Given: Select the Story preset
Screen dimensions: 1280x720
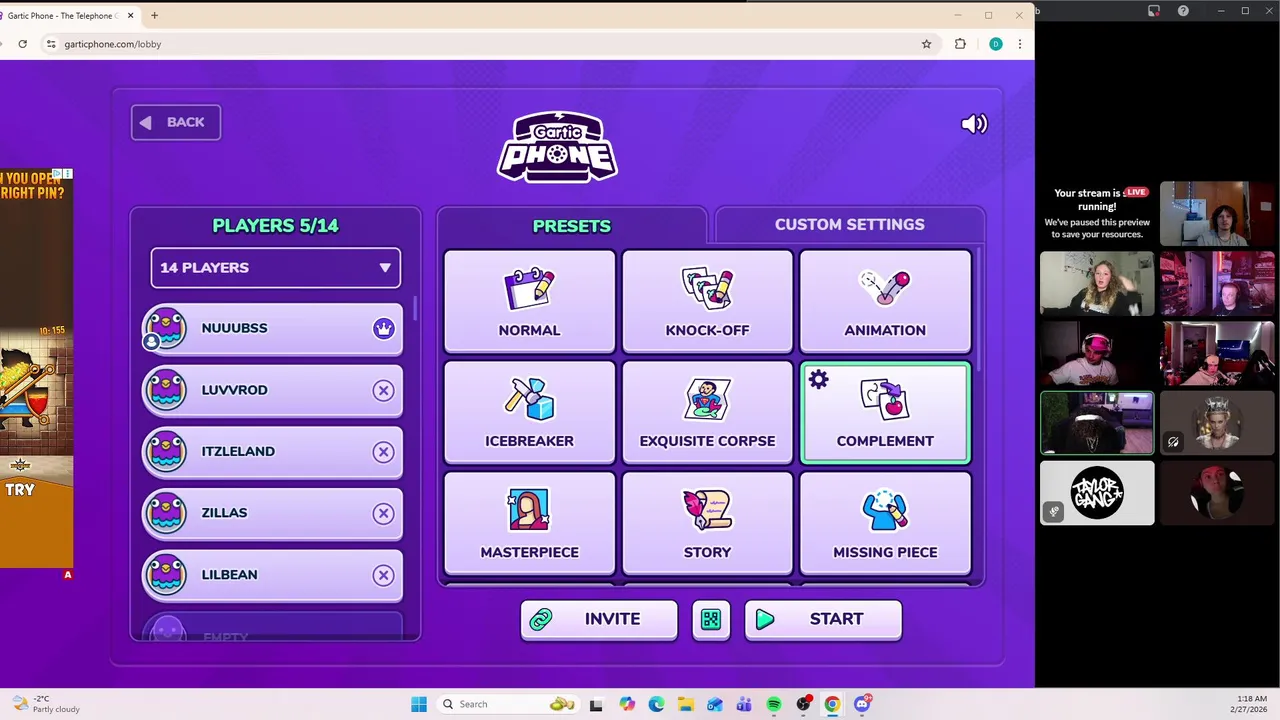Looking at the screenshot, I should click(707, 523).
